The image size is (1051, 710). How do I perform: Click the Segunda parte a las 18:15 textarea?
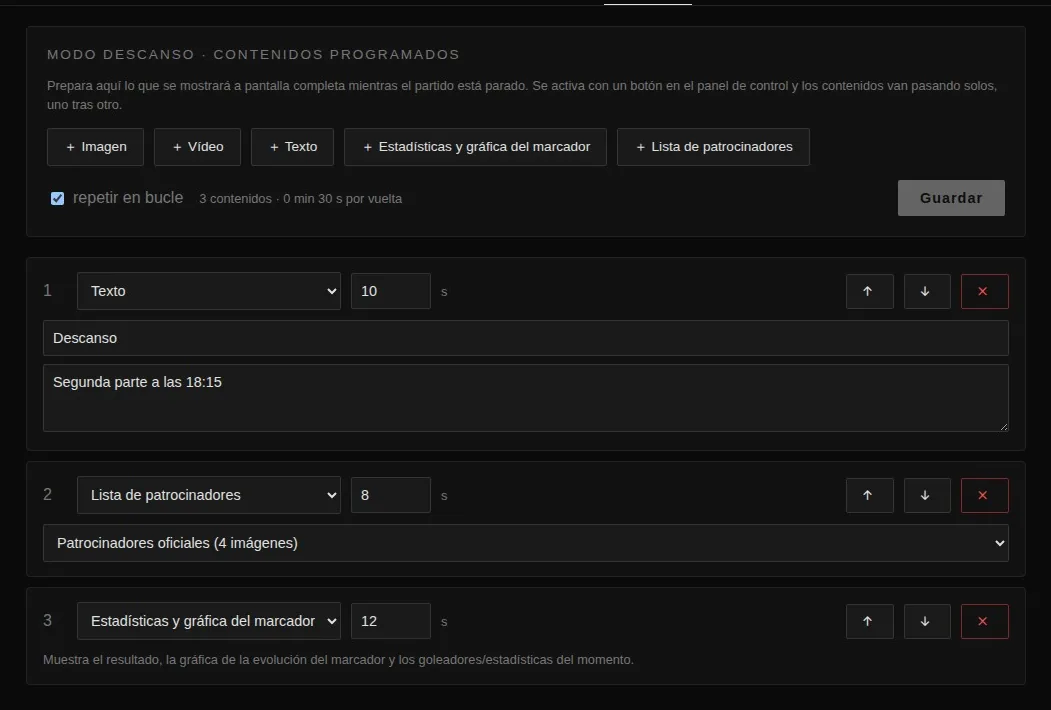526,398
